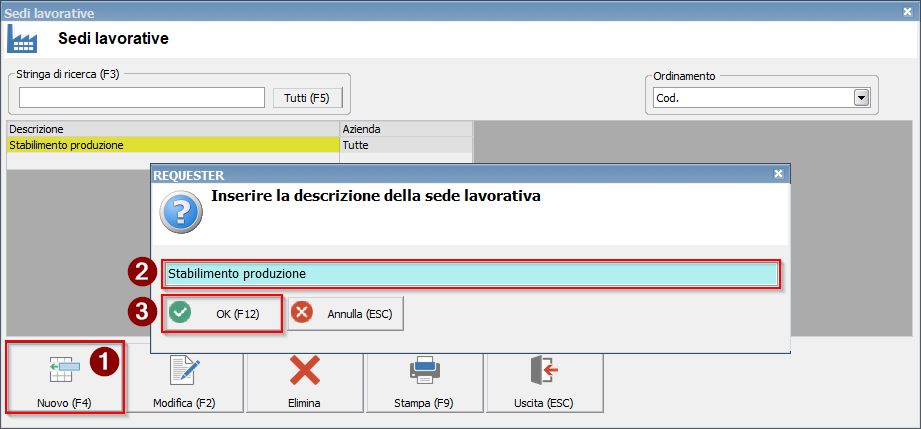Click the Tutti (F5) button
This screenshot has height=429, width=921.
pyautogui.click(x=307, y=98)
